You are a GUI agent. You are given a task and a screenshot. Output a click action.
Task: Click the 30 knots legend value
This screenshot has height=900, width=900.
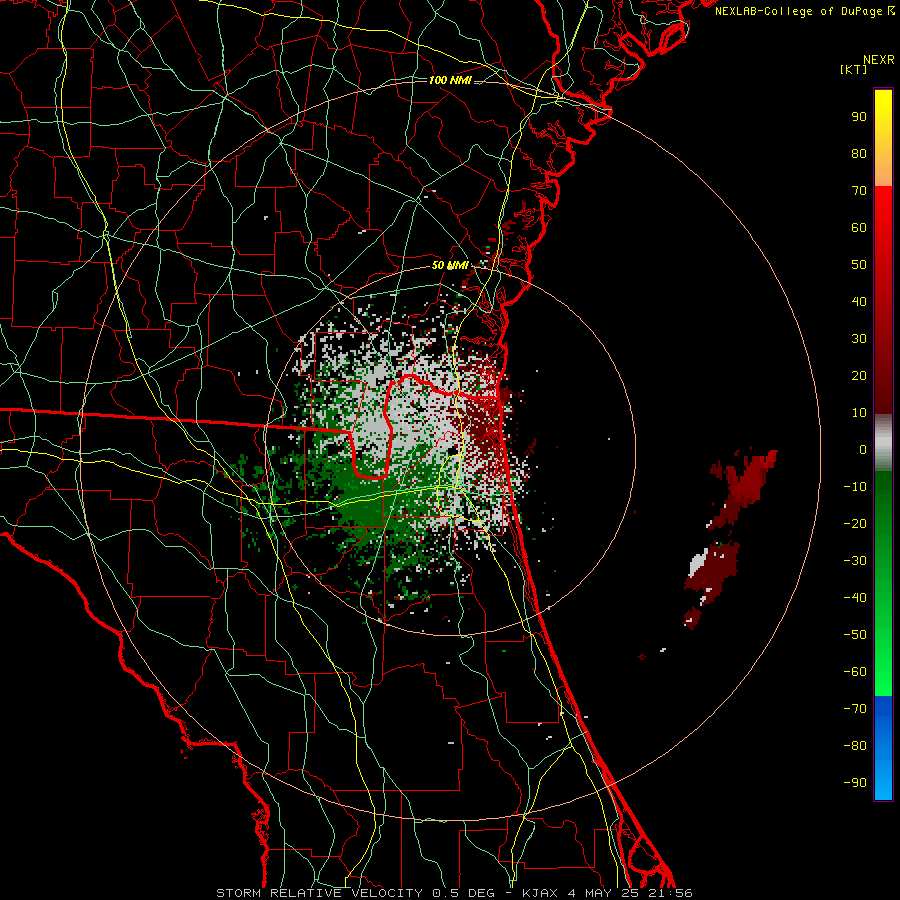(859, 339)
